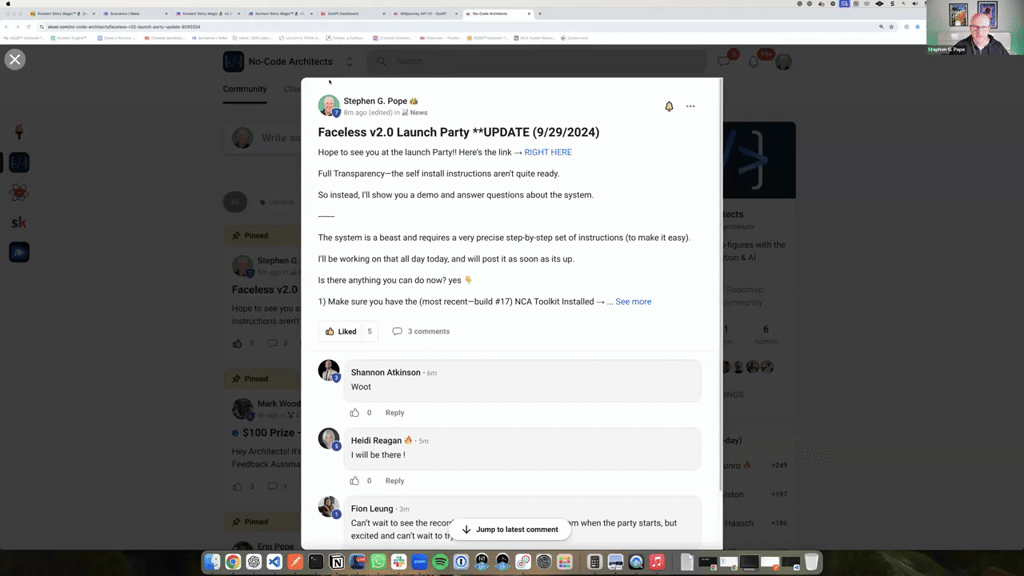1024x576 pixels.
Task: Close the post overlay with the X icon
Action: tap(15, 59)
